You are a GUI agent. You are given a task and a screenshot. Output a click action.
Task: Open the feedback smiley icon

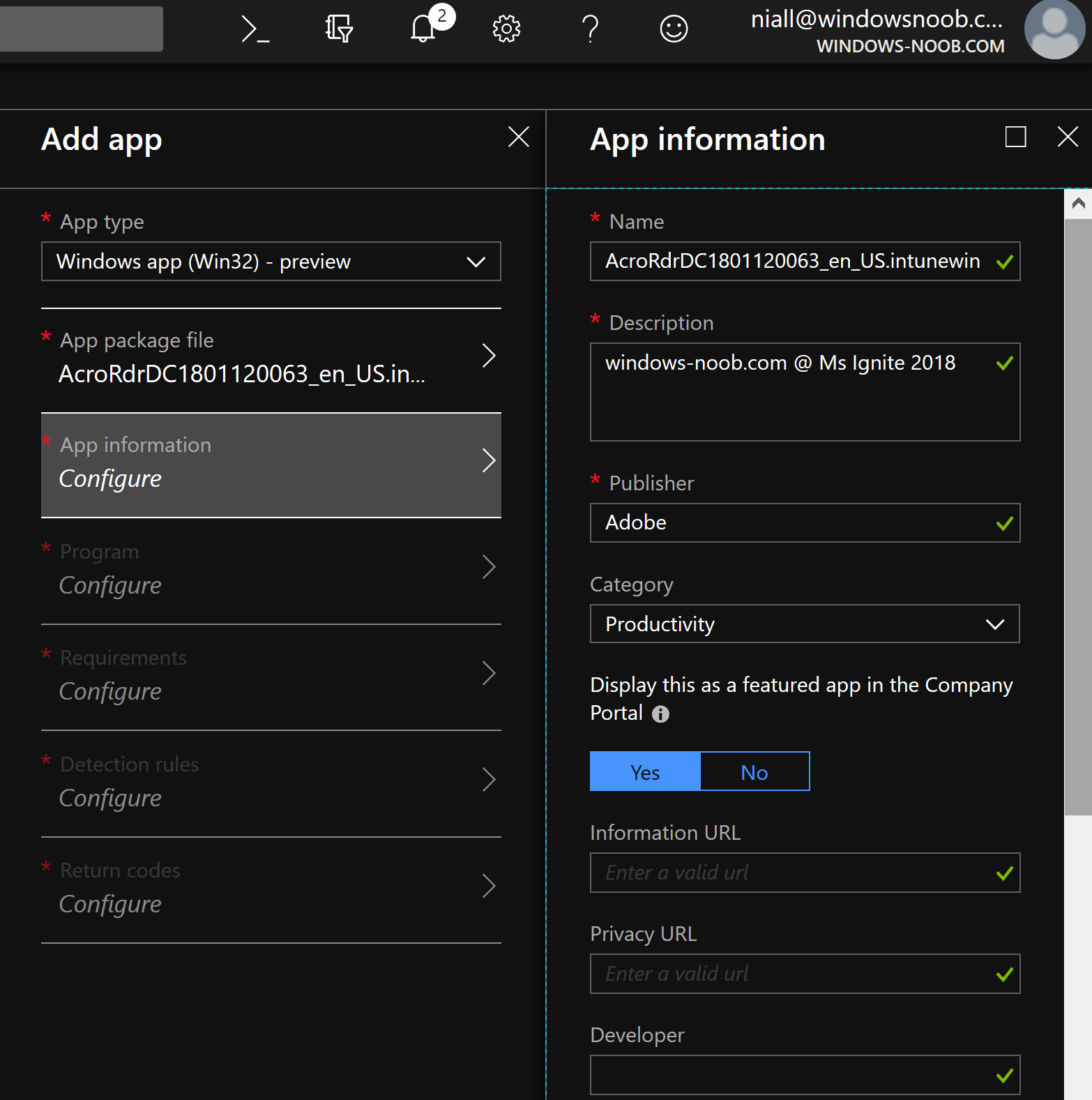(x=674, y=29)
